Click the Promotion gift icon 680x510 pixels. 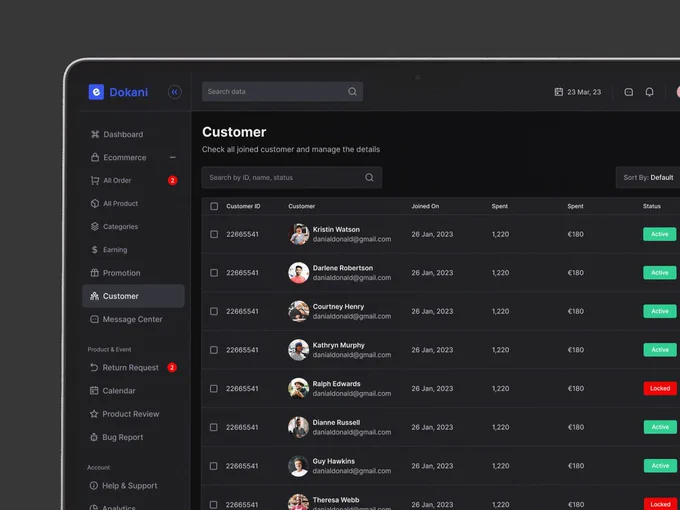(95, 273)
